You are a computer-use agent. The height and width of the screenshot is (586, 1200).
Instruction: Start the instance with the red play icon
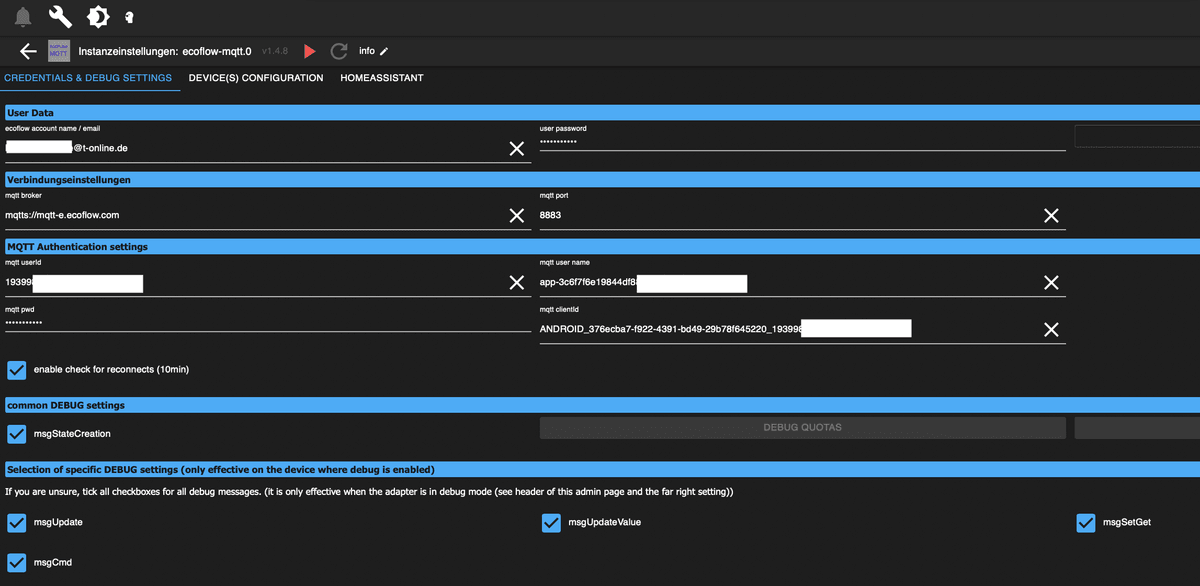point(309,51)
